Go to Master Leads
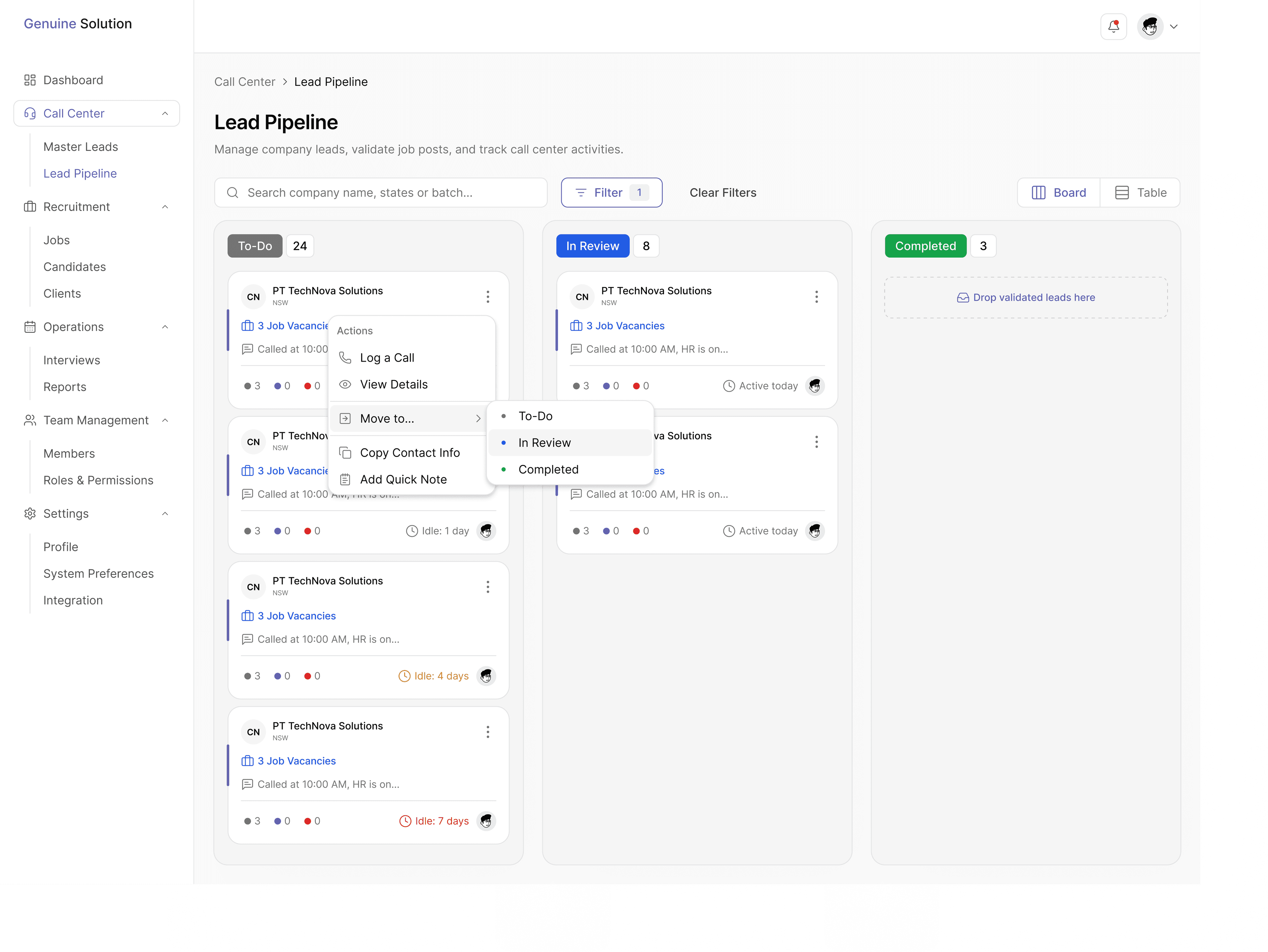1268x952 pixels. pos(81,147)
